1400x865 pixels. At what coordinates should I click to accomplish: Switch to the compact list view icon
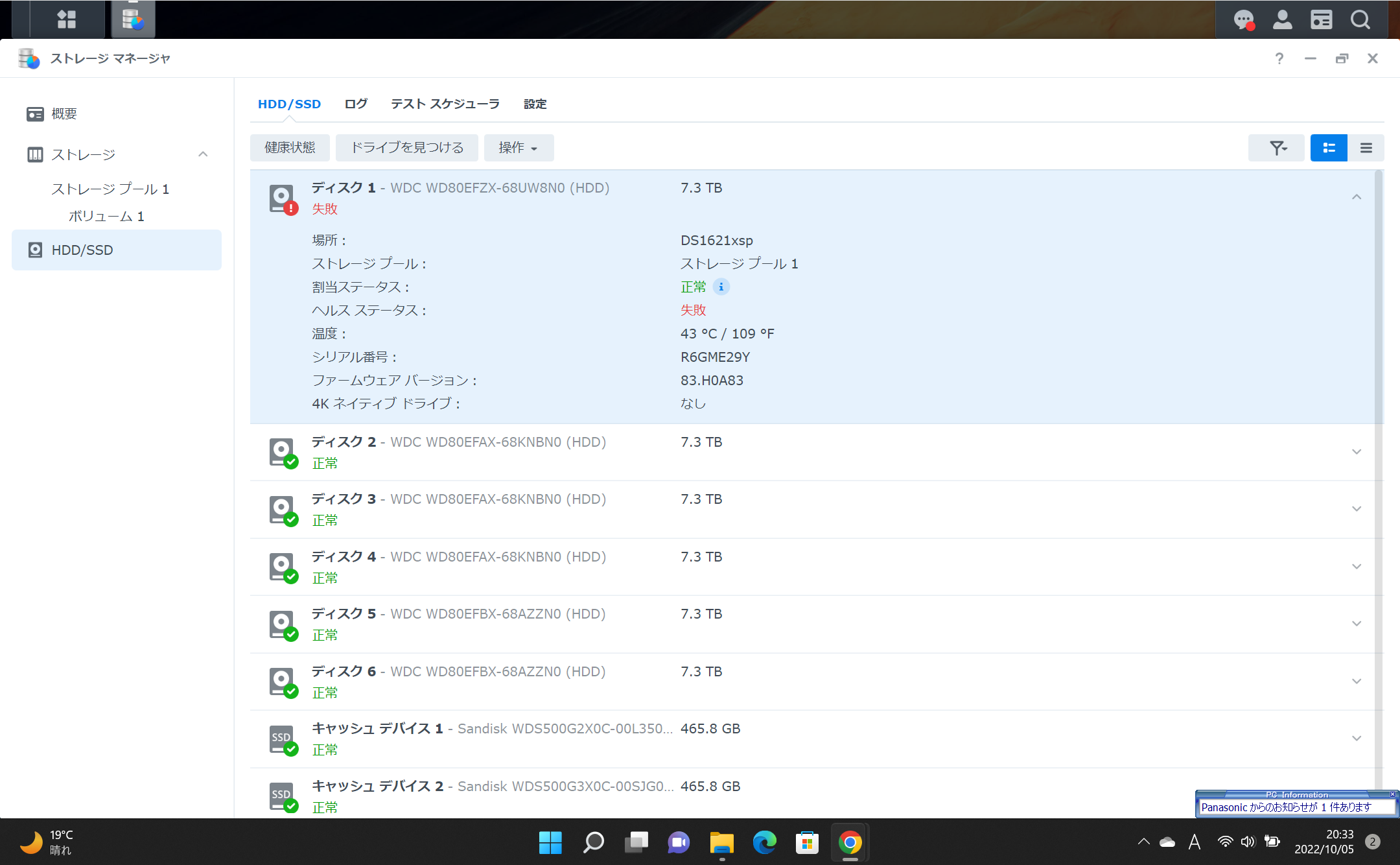point(1366,148)
